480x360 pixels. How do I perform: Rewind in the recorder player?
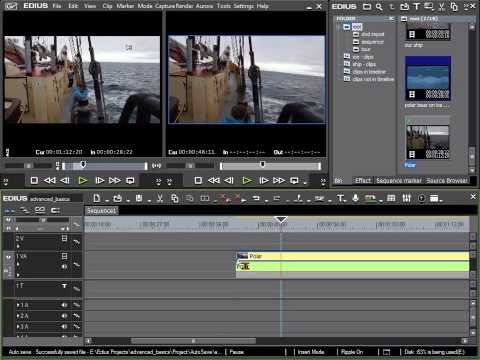click(214, 180)
